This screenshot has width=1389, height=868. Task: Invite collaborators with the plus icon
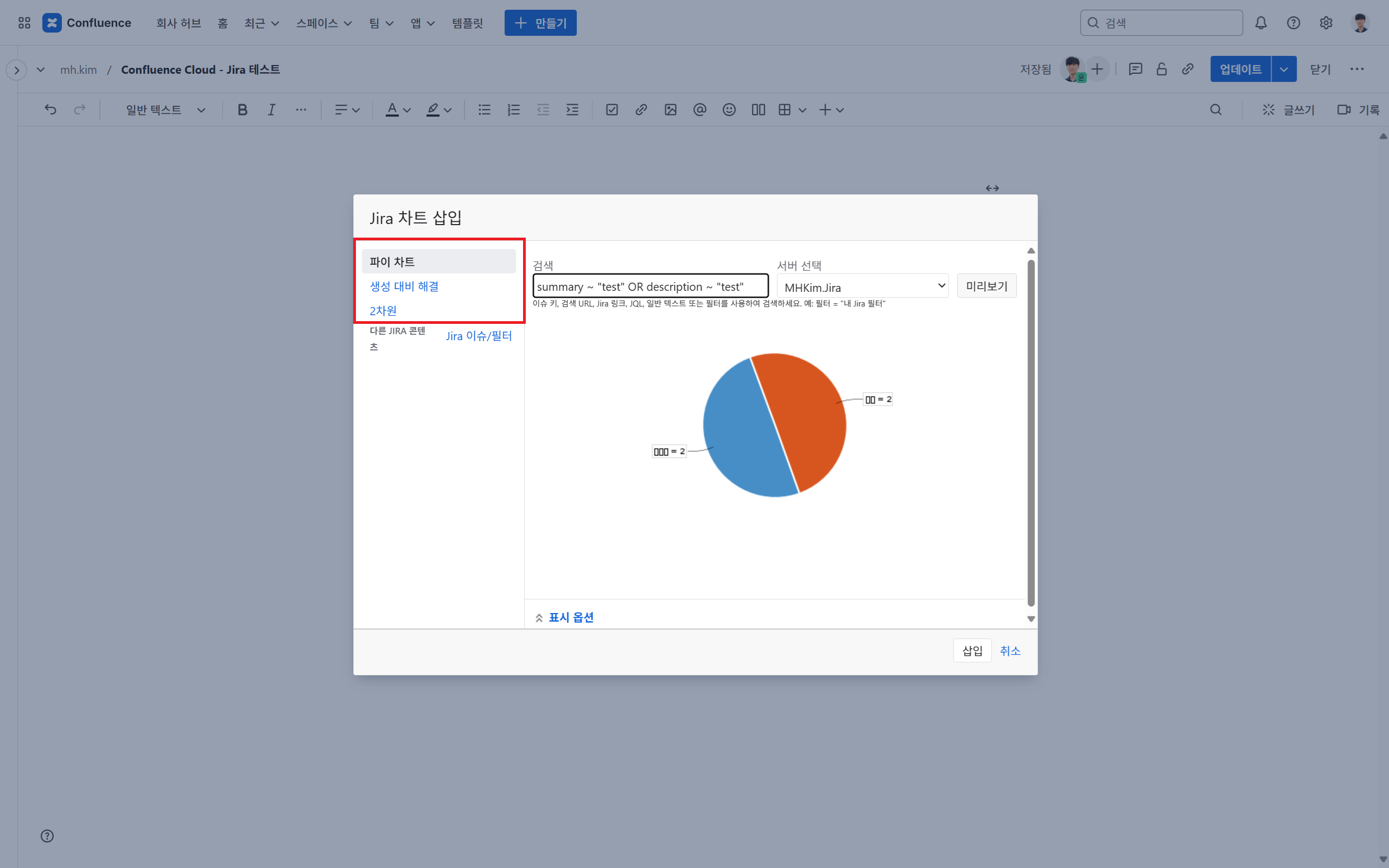pos(1097,69)
